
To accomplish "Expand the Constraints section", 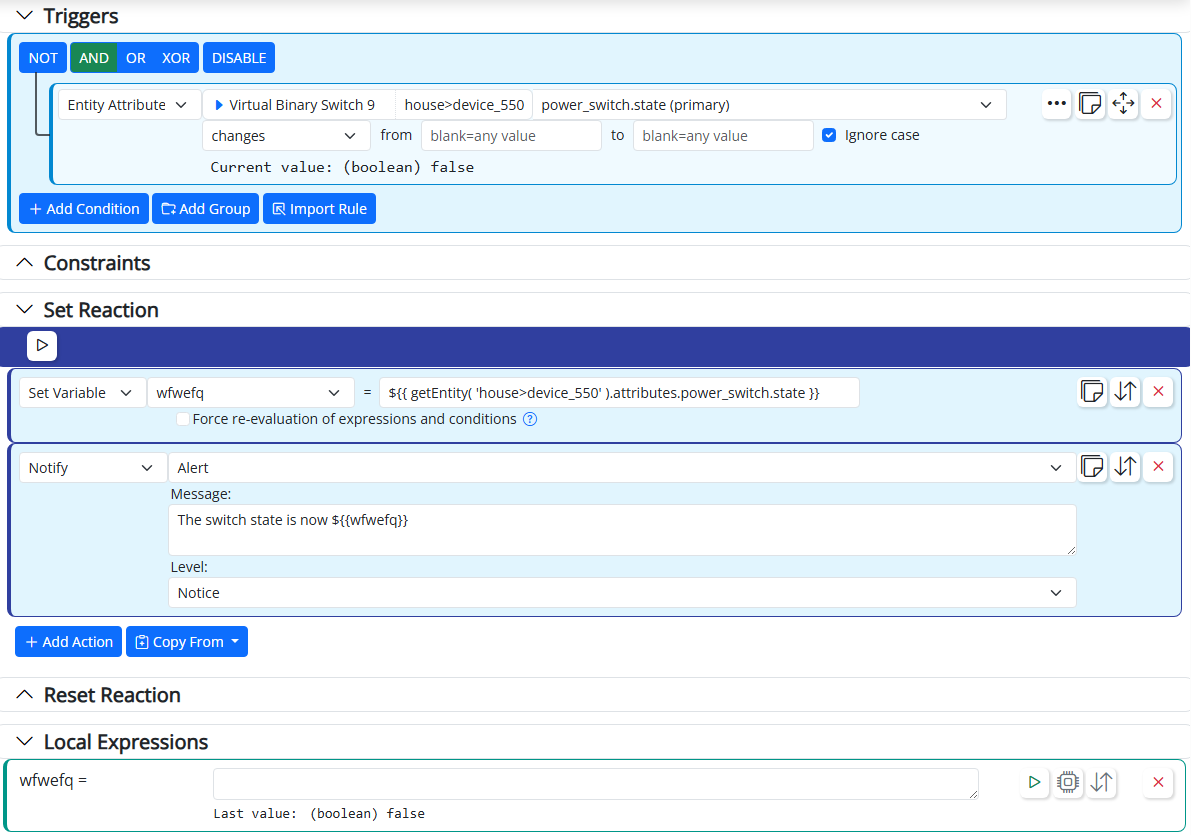I will (x=24, y=263).
